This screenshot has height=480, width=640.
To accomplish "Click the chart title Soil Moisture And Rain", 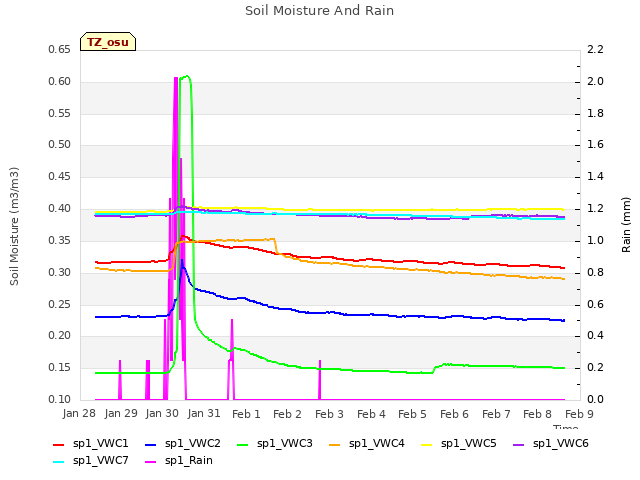I will pos(320,11).
